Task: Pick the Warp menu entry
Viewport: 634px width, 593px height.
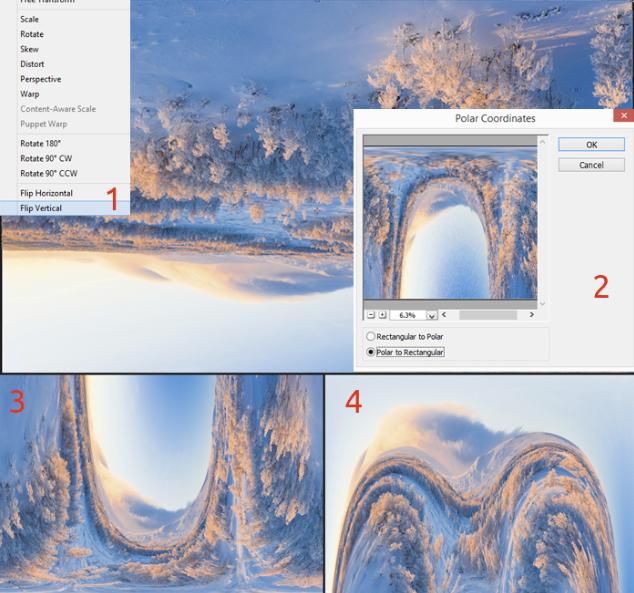Action: [x=30, y=94]
